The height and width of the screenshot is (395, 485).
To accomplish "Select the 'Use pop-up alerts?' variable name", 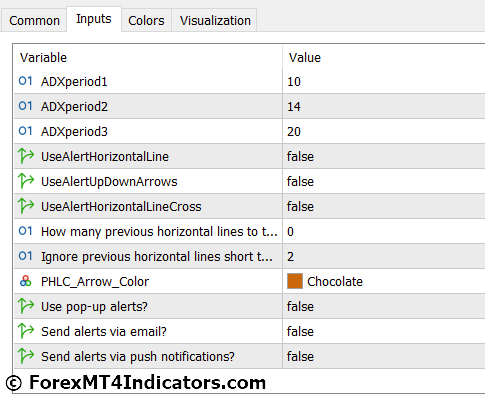I will (94, 307).
